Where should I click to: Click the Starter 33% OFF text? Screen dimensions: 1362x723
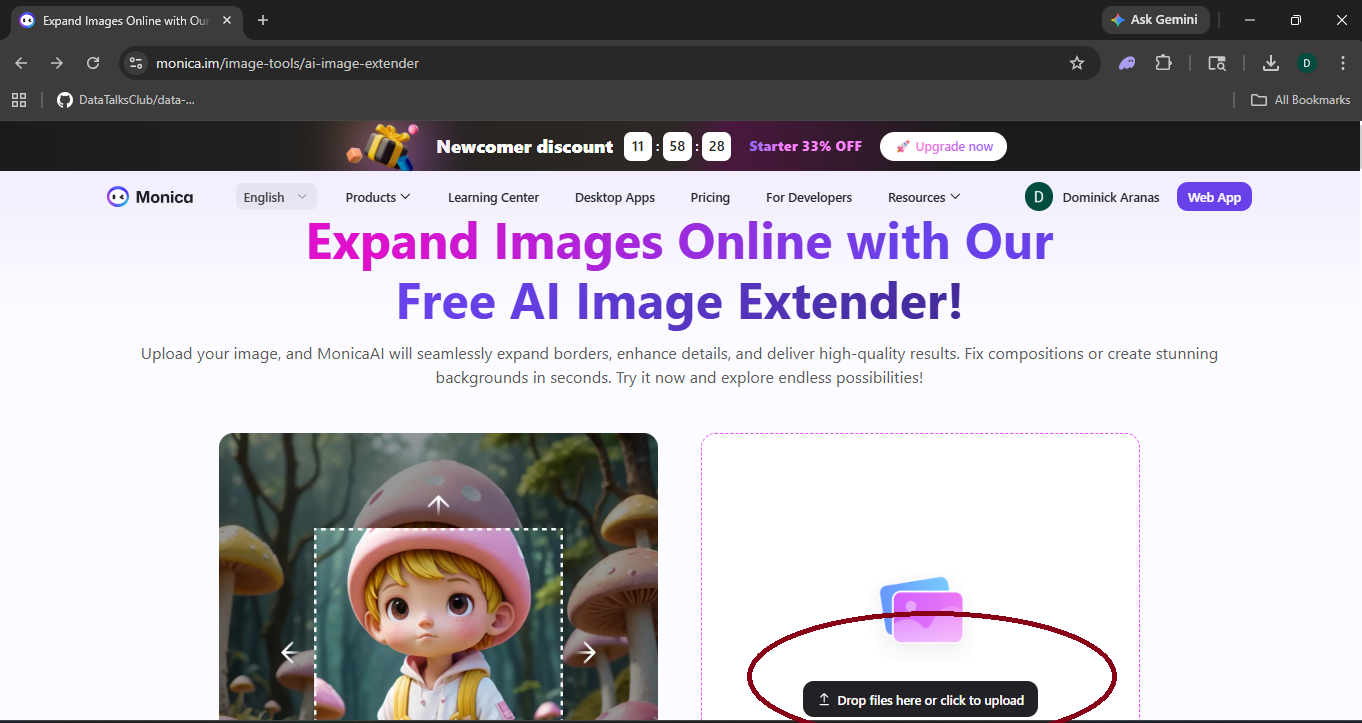coord(805,146)
